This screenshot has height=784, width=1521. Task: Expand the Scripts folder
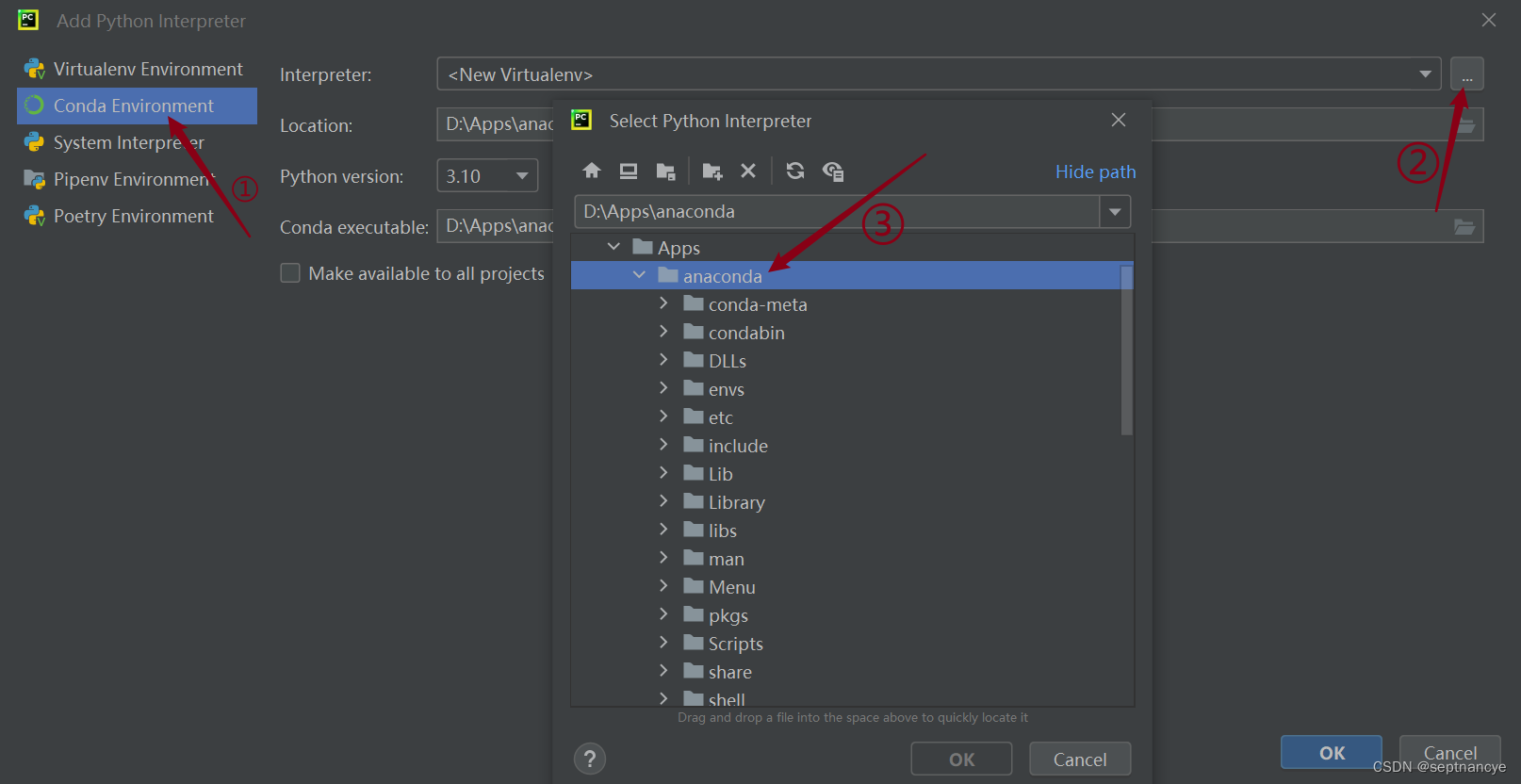pos(663,643)
